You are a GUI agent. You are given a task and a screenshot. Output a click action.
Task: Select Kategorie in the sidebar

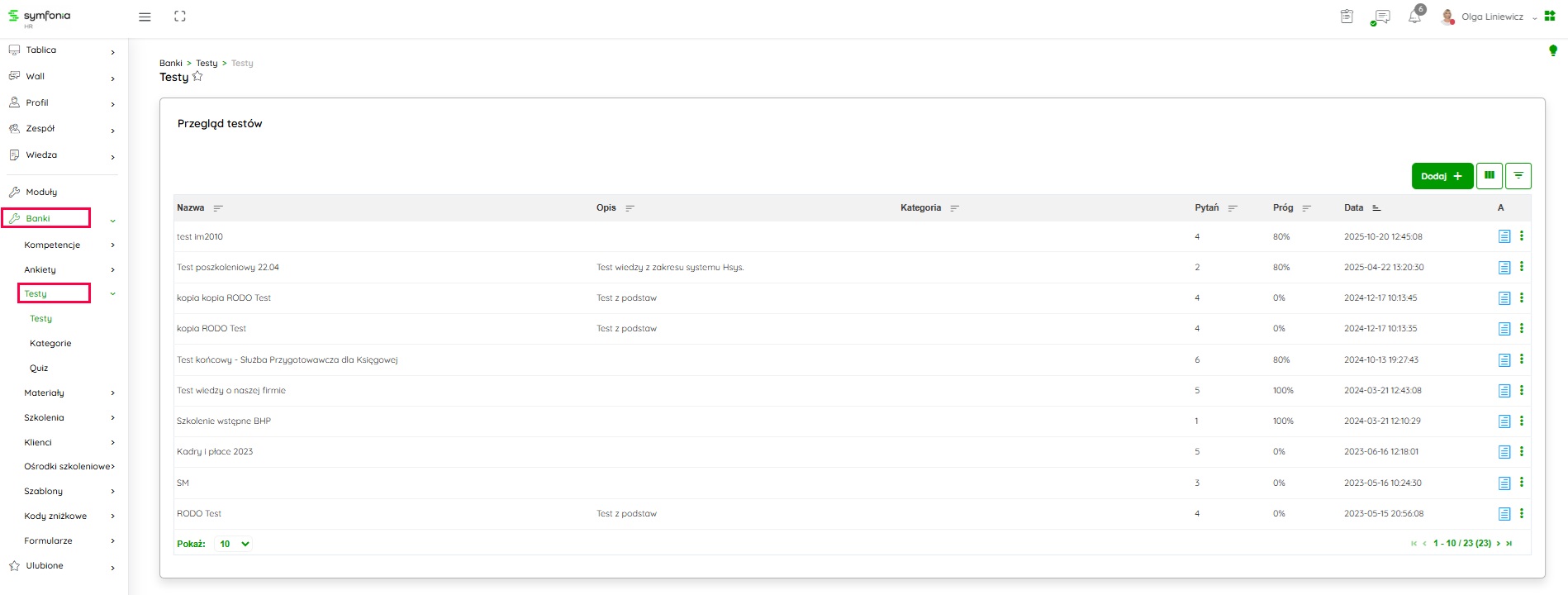(x=50, y=343)
